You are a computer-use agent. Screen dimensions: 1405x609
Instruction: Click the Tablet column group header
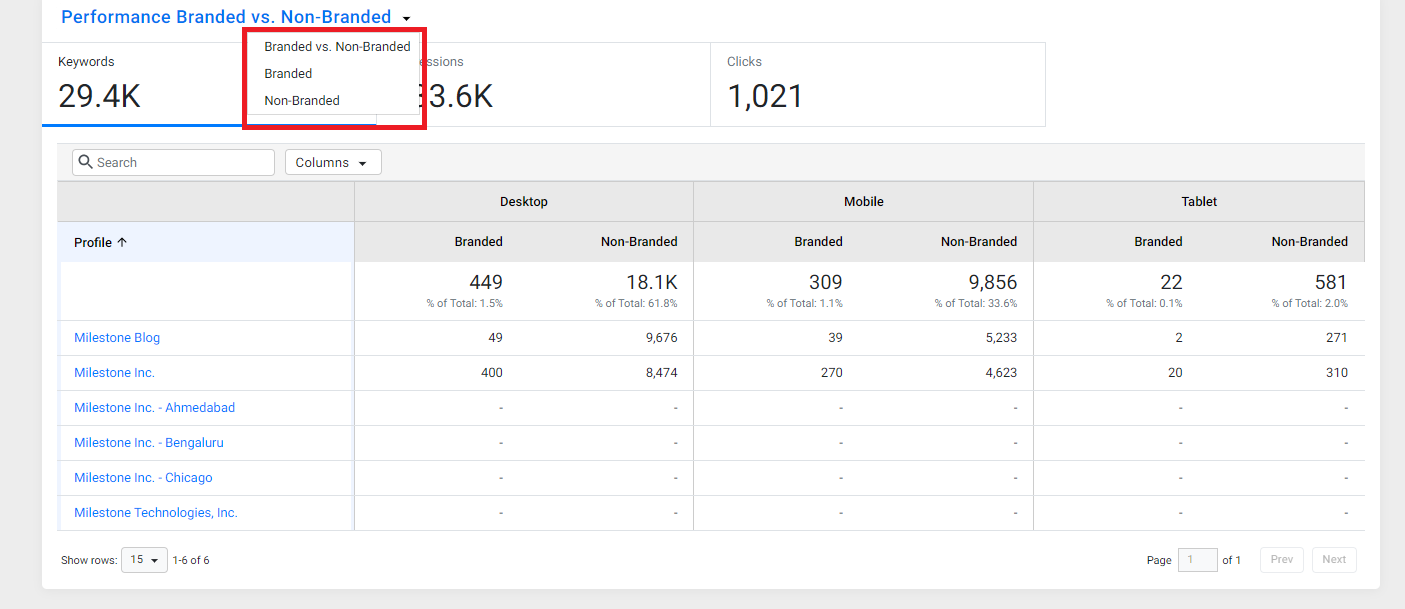[1199, 202]
